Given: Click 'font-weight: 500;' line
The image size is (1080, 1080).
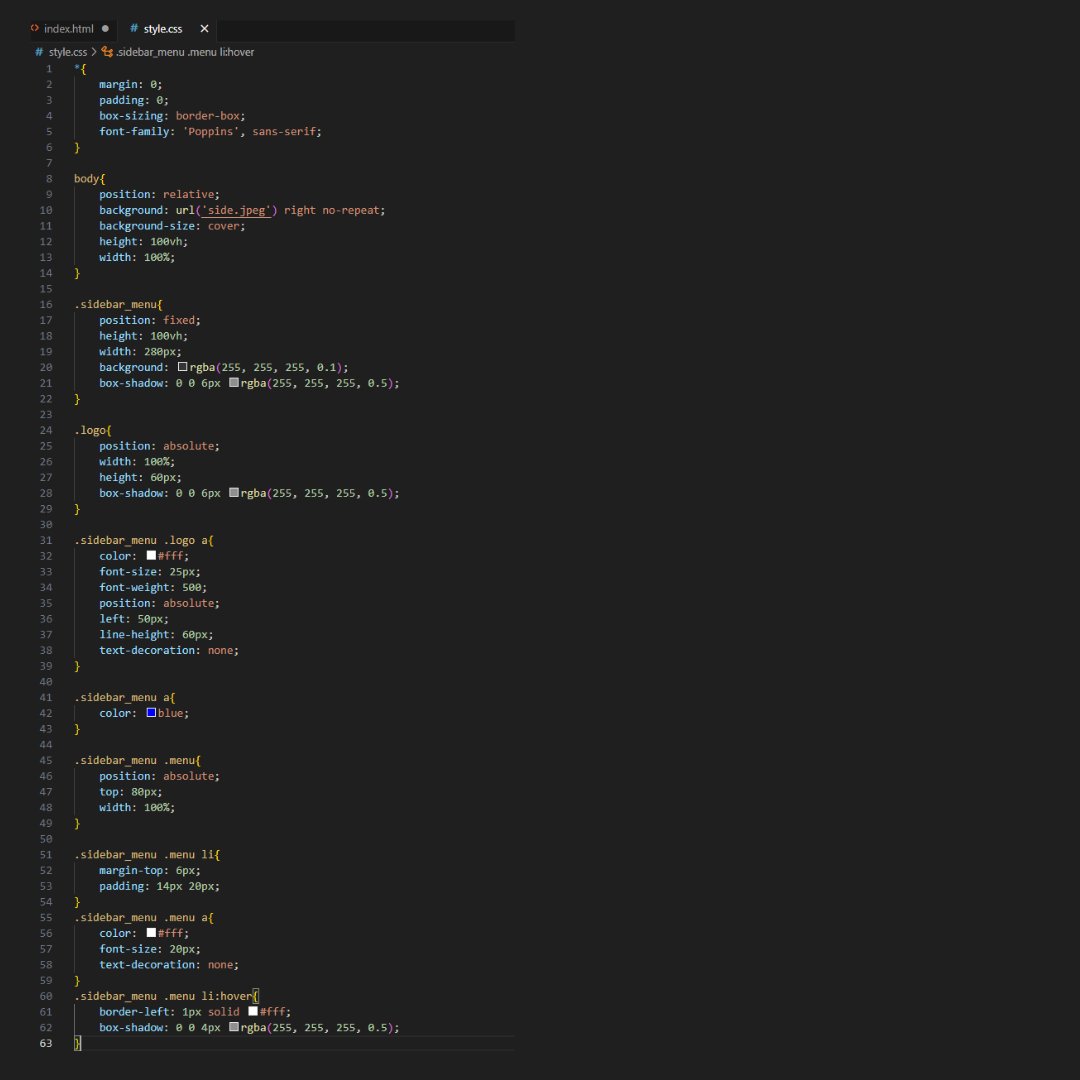Looking at the screenshot, I should tap(153, 588).
